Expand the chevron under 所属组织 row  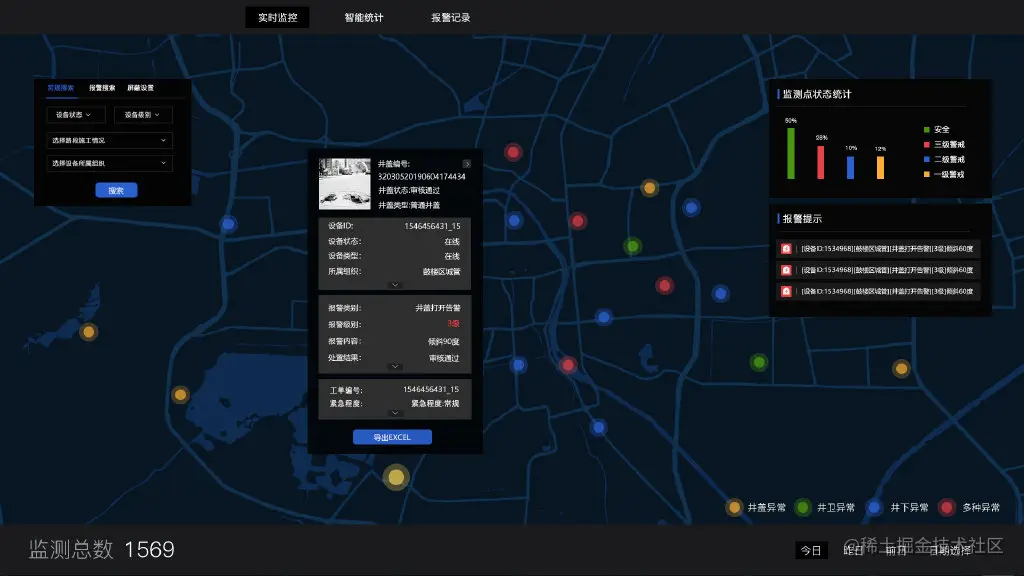tap(394, 285)
